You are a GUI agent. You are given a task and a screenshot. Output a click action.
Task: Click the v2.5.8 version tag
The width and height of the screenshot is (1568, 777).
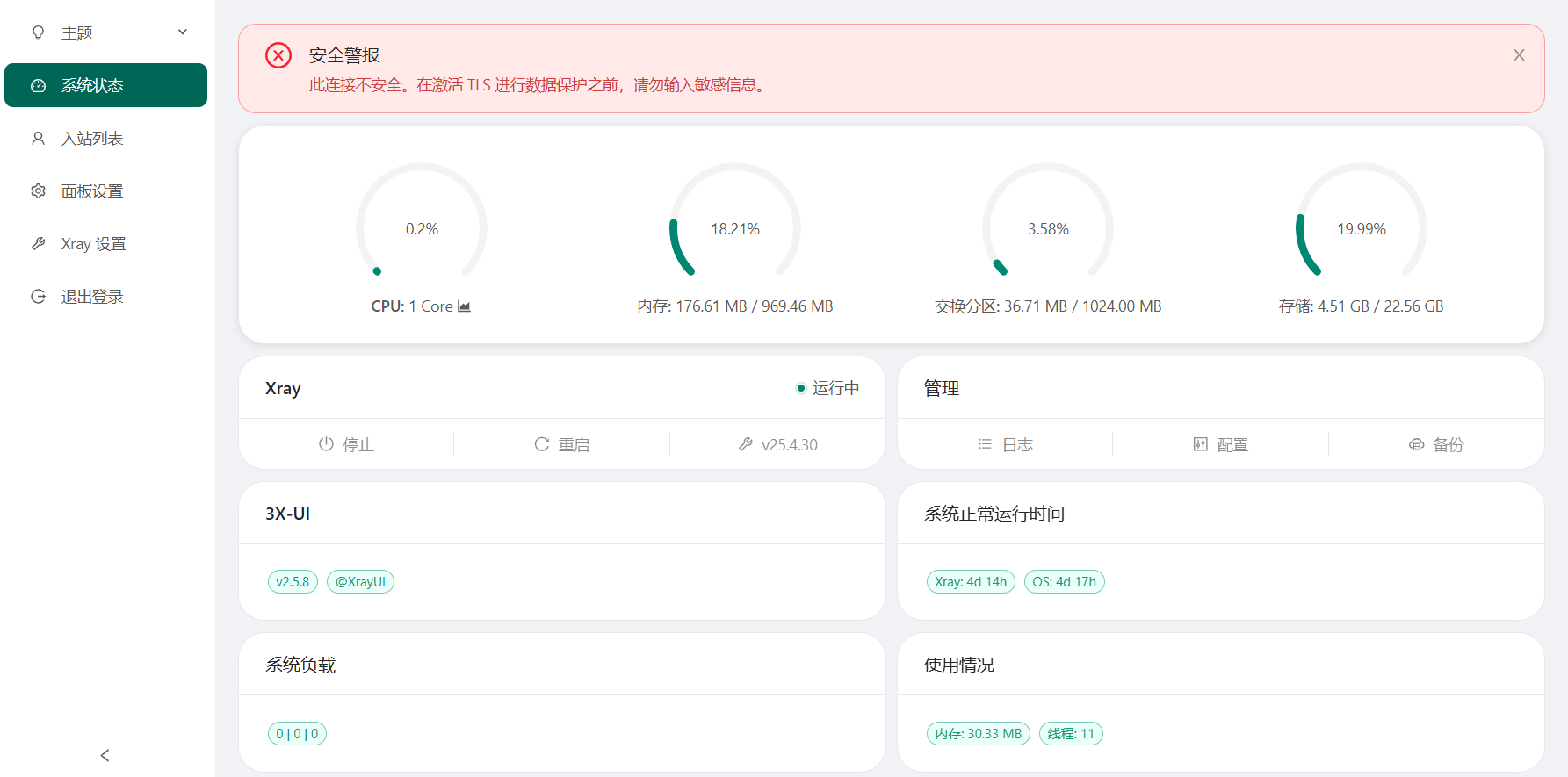point(293,581)
